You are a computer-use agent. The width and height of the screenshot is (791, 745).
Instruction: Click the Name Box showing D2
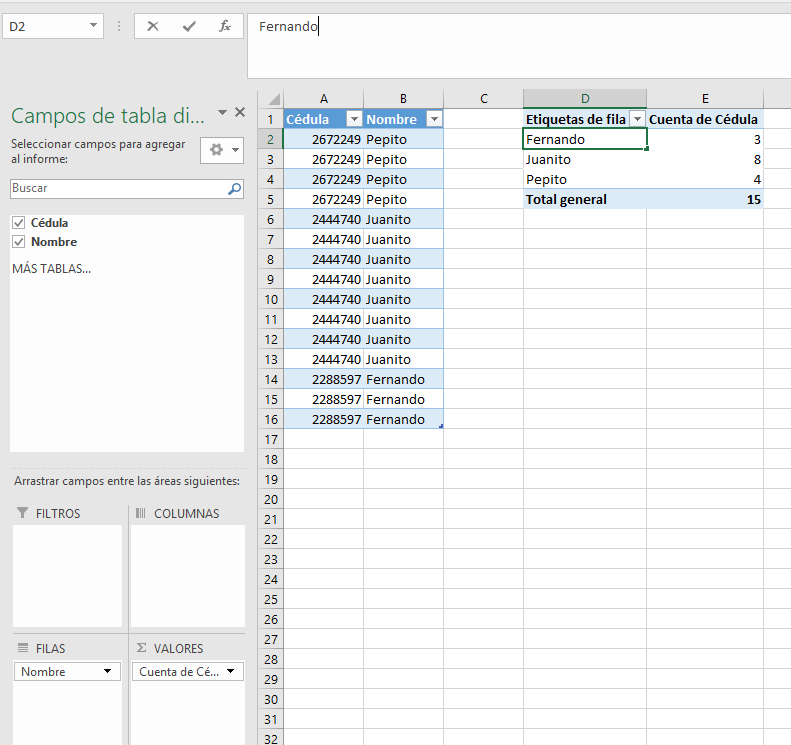pos(53,26)
